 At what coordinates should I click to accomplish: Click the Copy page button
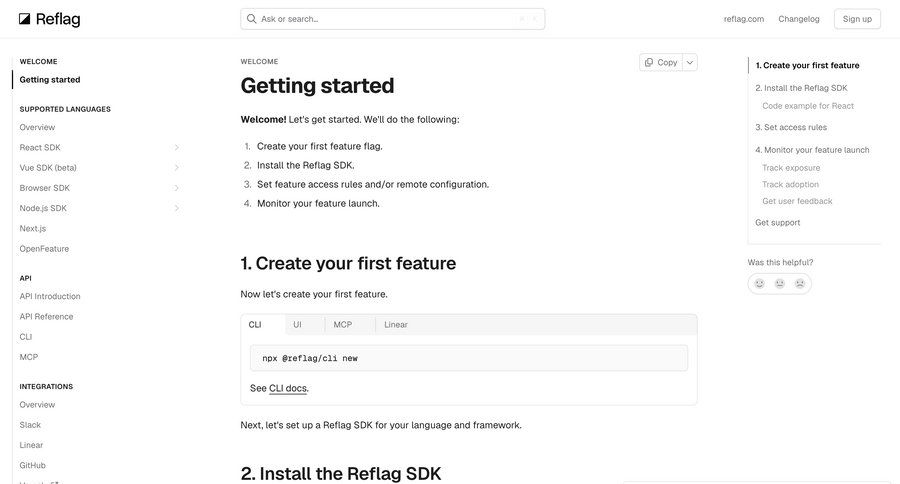click(661, 62)
